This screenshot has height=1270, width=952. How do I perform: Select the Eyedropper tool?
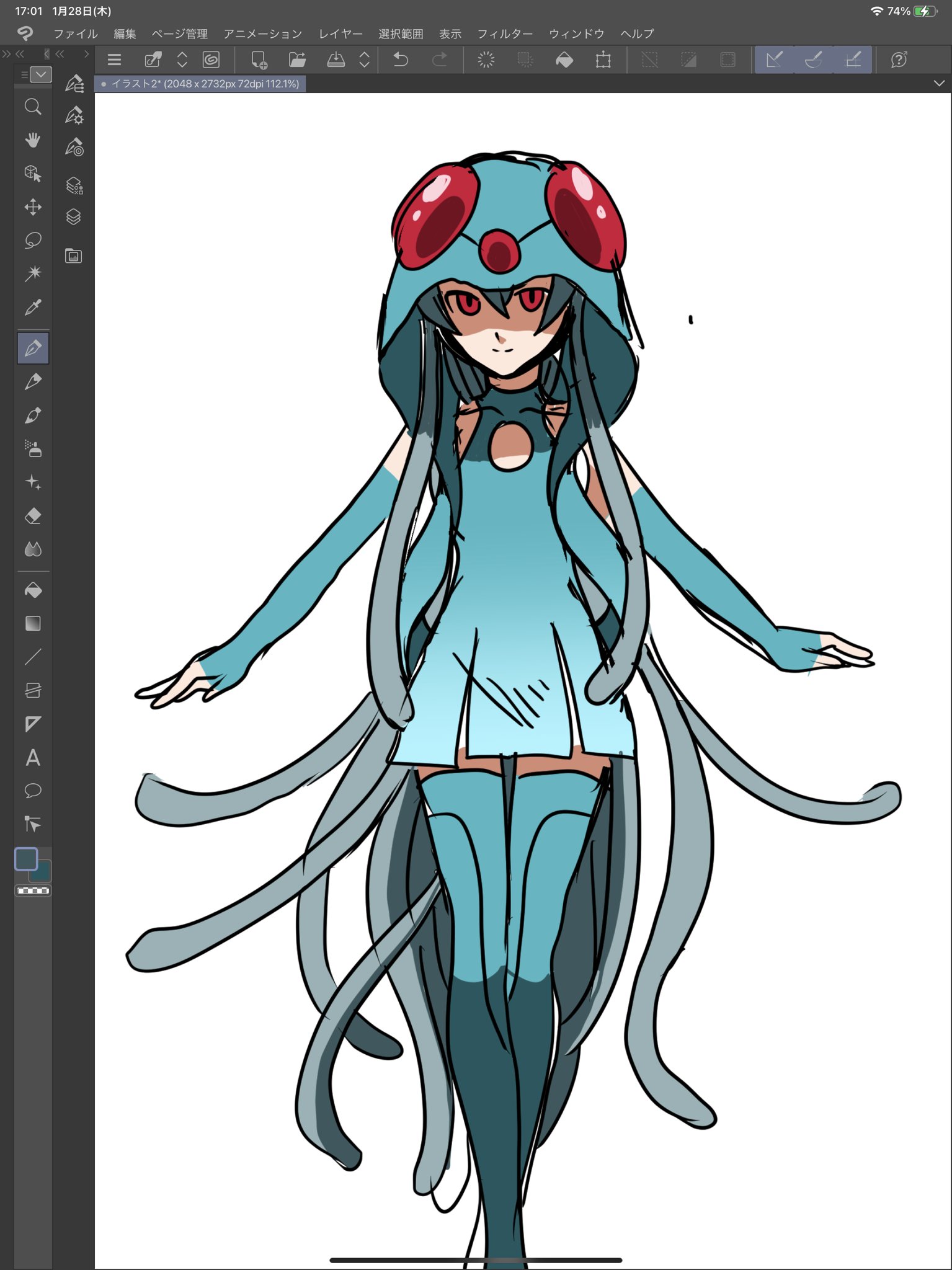tap(33, 307)
